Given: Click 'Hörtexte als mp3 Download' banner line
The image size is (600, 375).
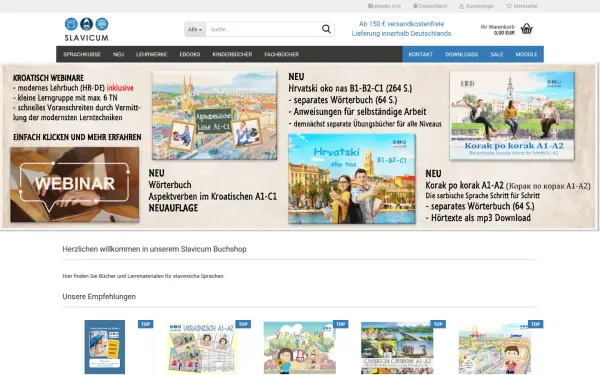Looking at the screenshot, I should (x=478, y=218).
